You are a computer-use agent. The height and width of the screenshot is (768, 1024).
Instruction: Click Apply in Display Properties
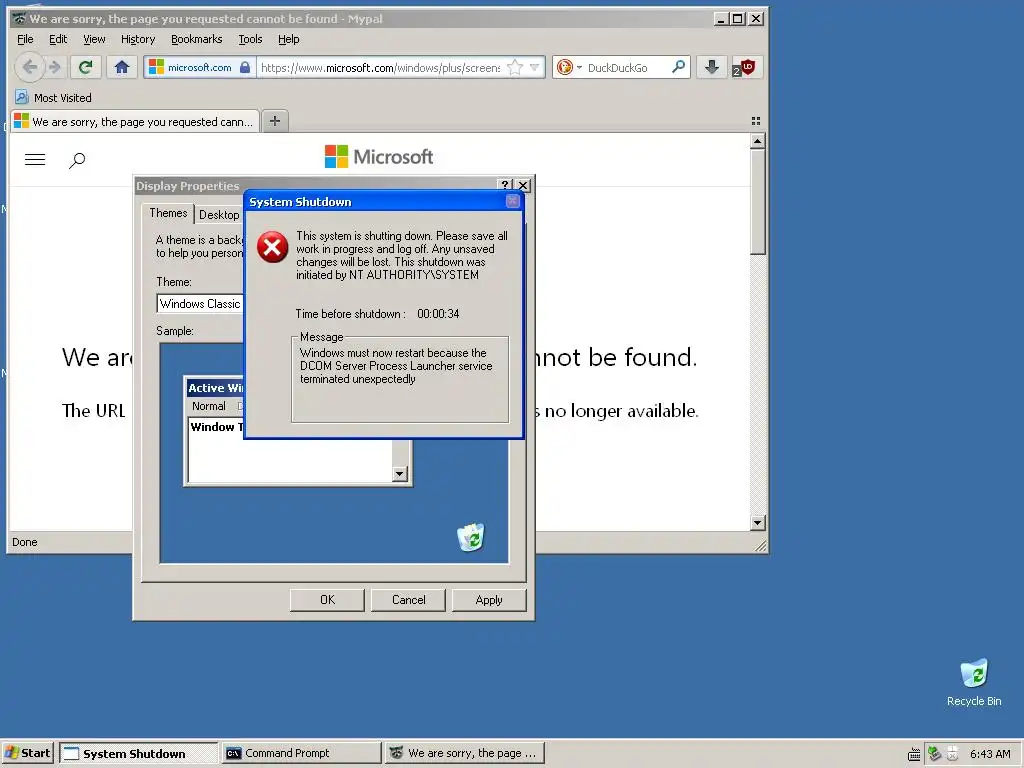coord(488,600)
